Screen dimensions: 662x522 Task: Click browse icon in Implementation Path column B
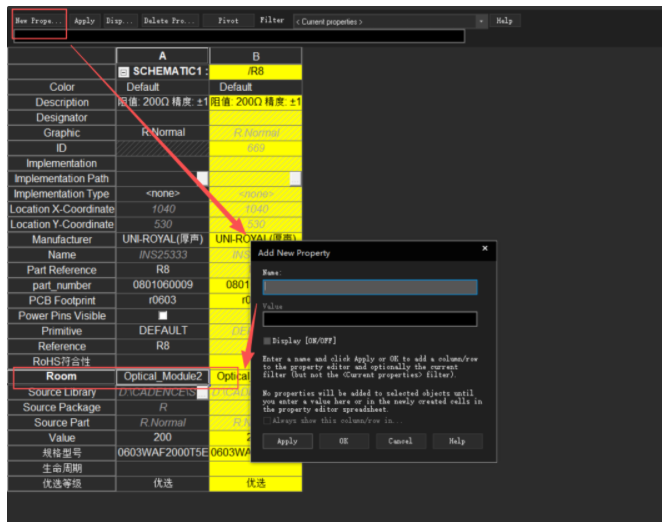point(295,178)
